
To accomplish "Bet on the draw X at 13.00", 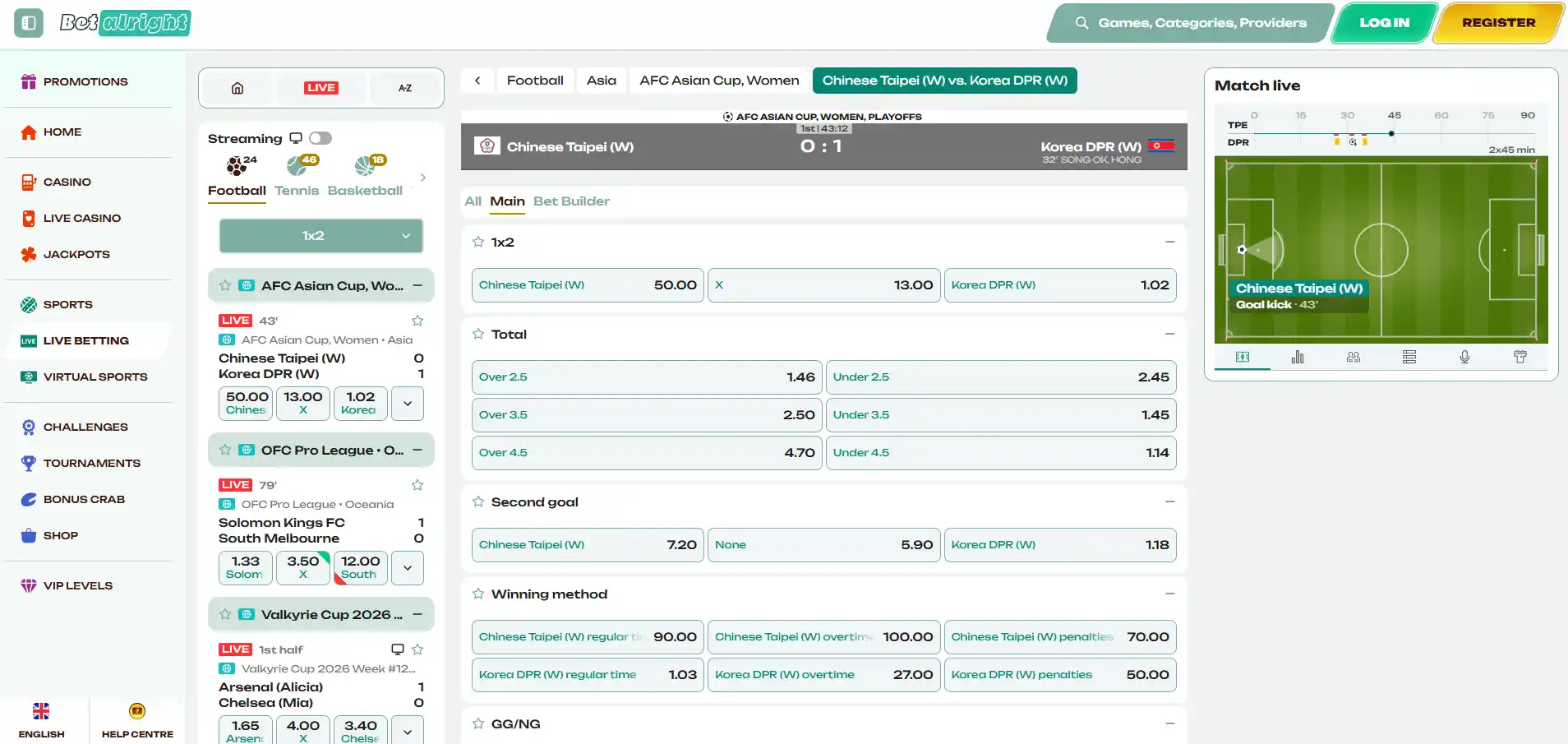I will [x=823, y=285].
